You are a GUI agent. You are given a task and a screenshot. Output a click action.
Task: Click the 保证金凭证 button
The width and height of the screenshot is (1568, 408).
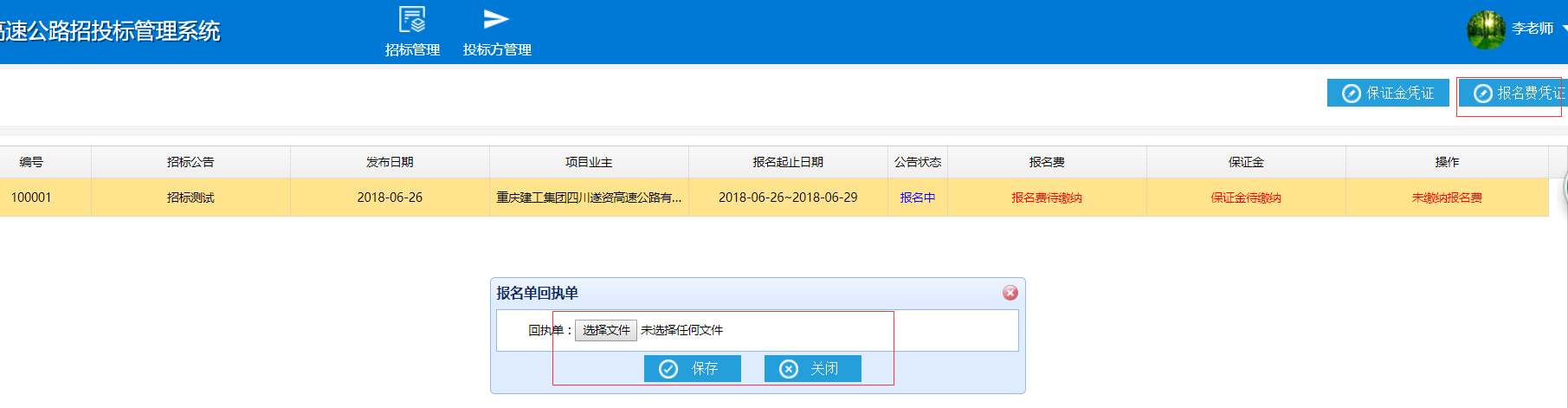pos(1388,93)
